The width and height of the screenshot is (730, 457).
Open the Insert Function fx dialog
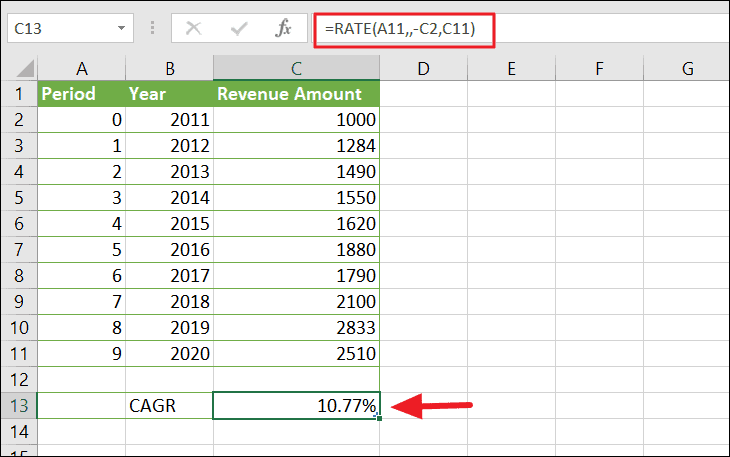click(x=283, y=28)
